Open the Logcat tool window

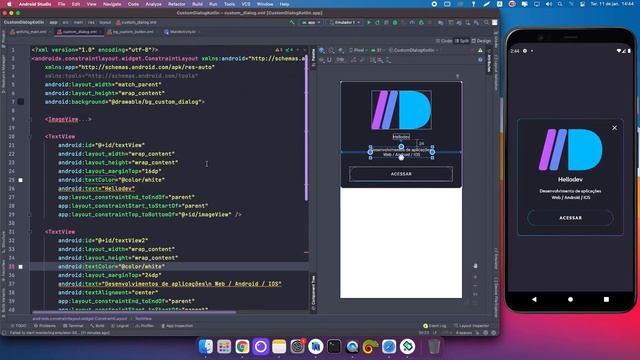(x=120, y=326)
